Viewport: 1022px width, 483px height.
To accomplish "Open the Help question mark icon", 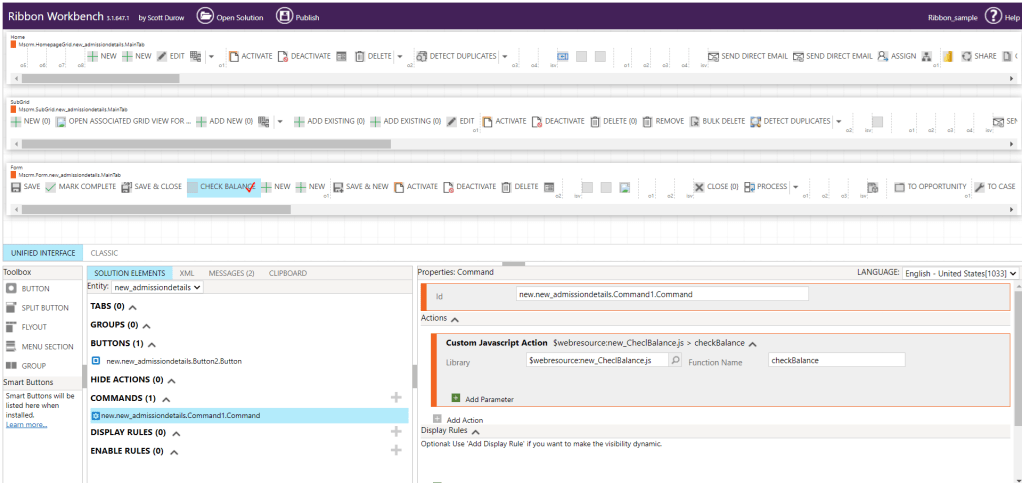I will point(993,16).
